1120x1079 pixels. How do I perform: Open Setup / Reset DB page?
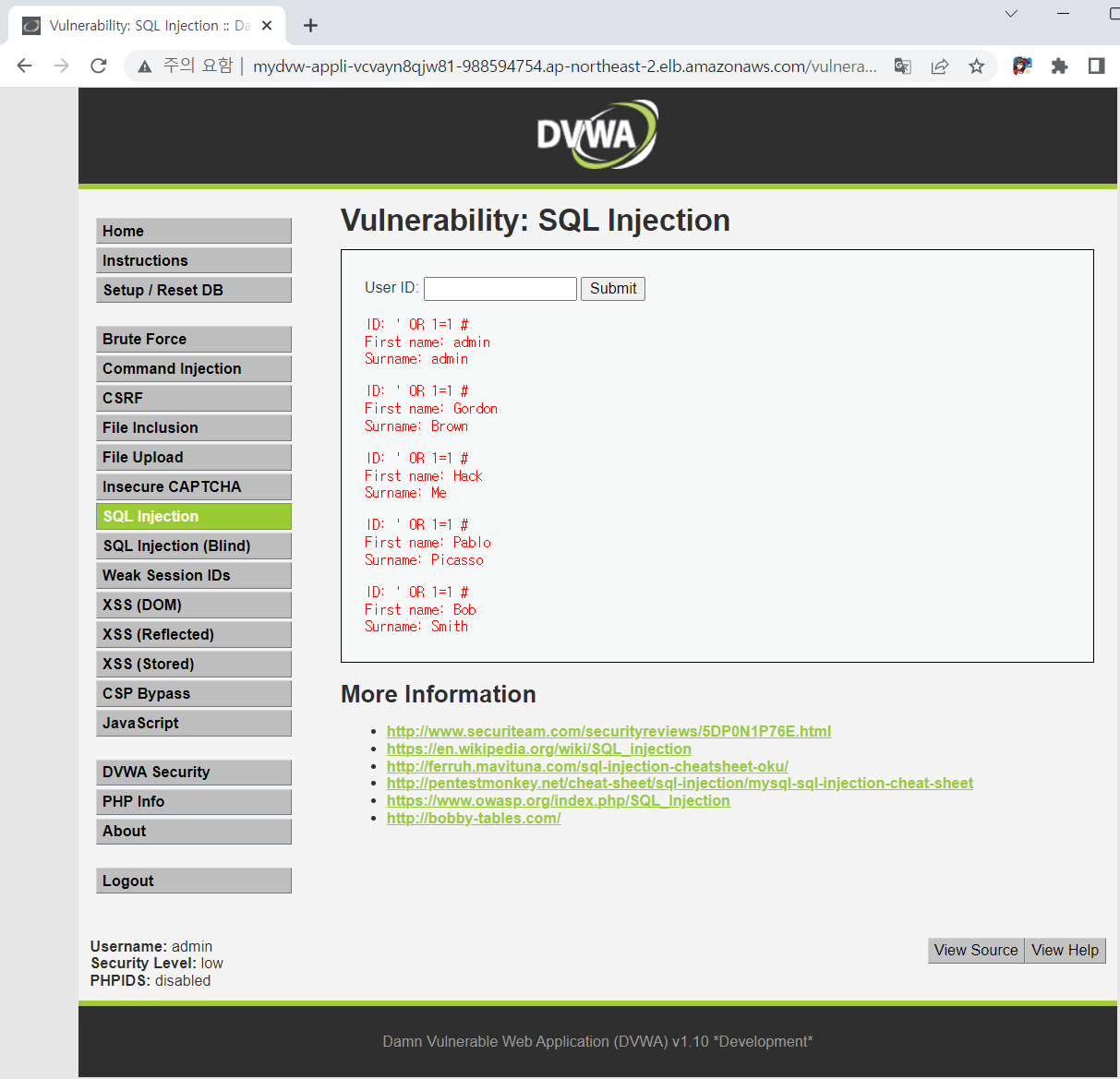pos(194,290)
